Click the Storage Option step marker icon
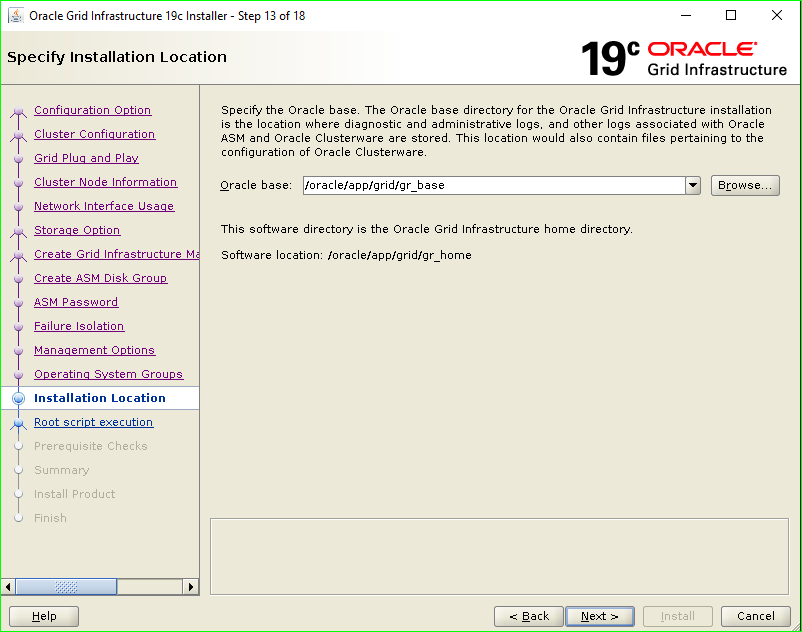Screen dimensions: 802x632 point(18,232)
